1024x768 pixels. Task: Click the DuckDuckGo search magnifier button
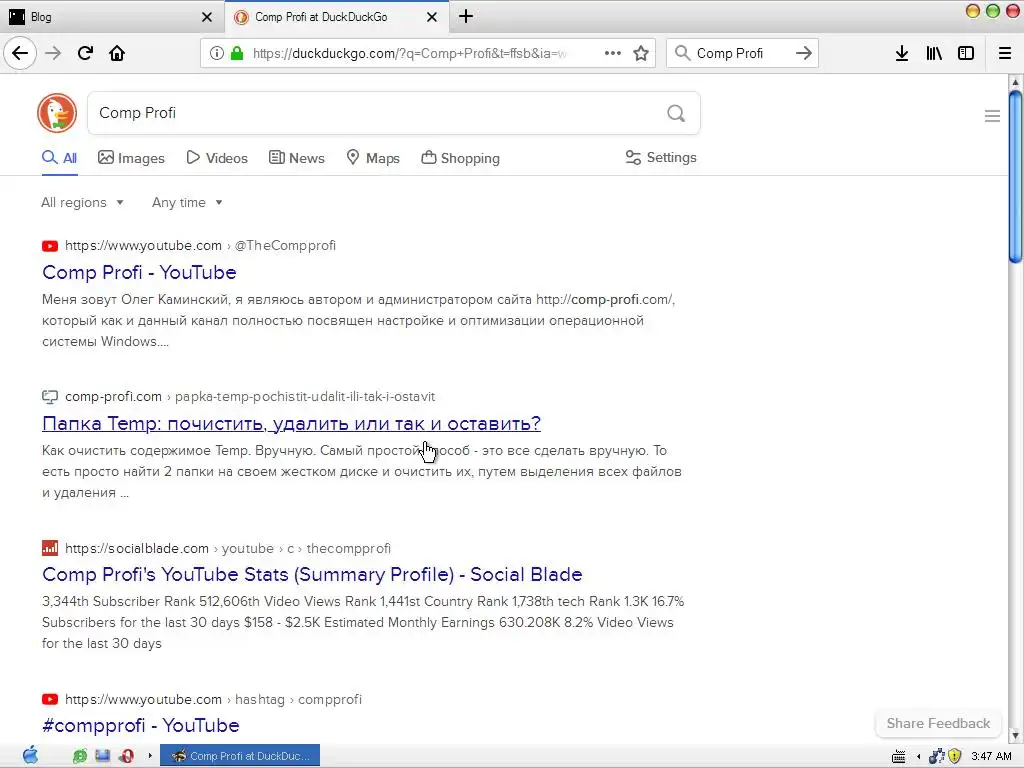(x=676, y=113)
